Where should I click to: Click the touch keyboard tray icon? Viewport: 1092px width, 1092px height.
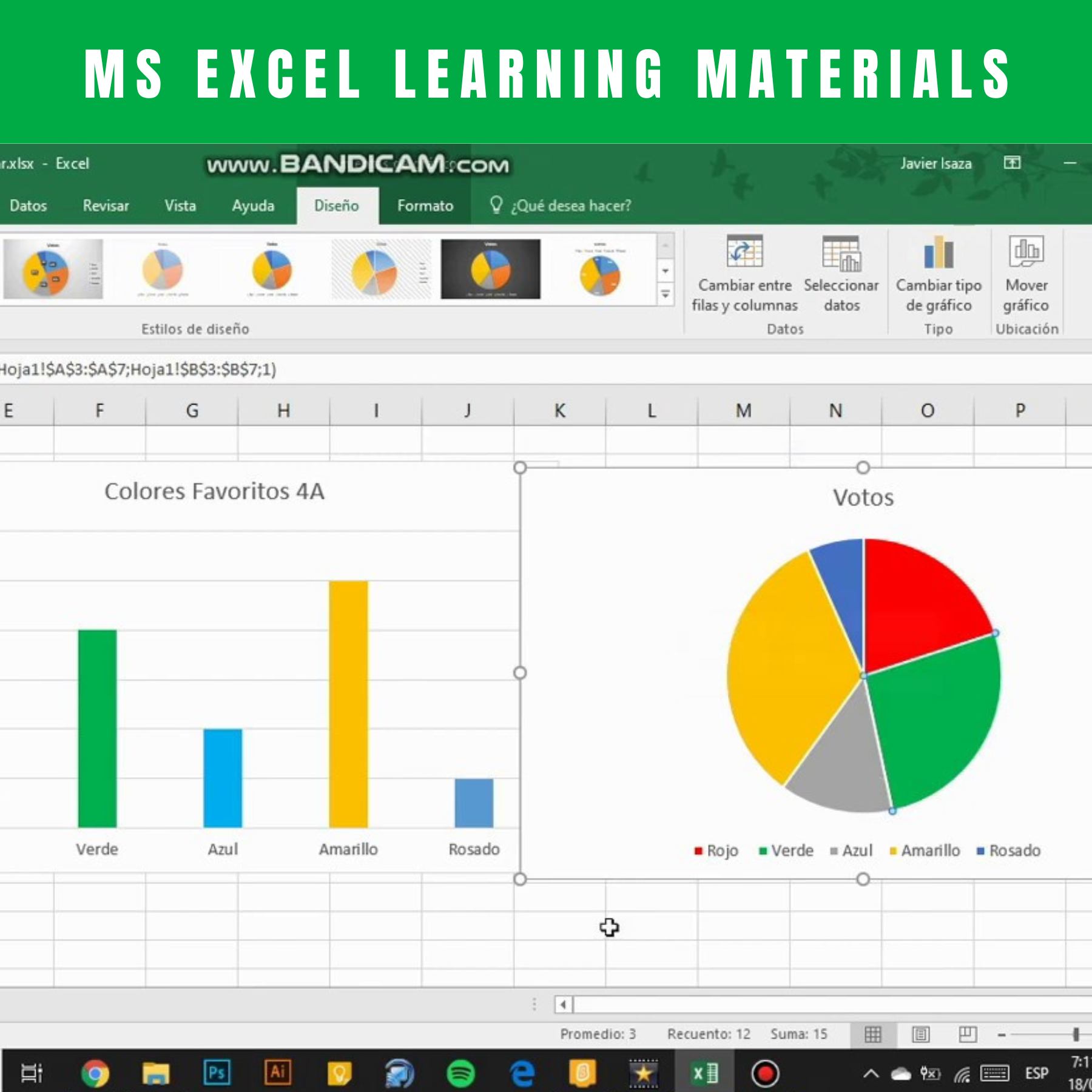(995, 1074)
